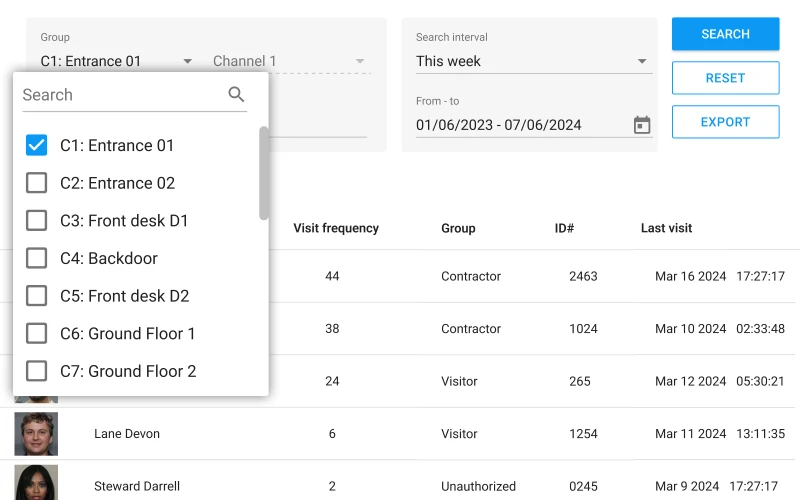This screenshot has width=800, height=500.
Task: Expand the Search interval dropdown
Action: point(534,61)
